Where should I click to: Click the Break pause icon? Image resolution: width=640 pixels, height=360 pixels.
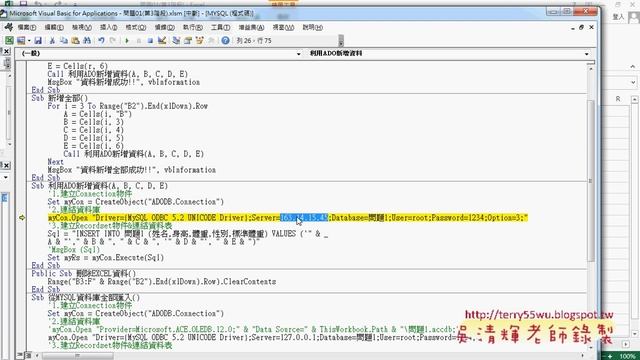(139, 40)
